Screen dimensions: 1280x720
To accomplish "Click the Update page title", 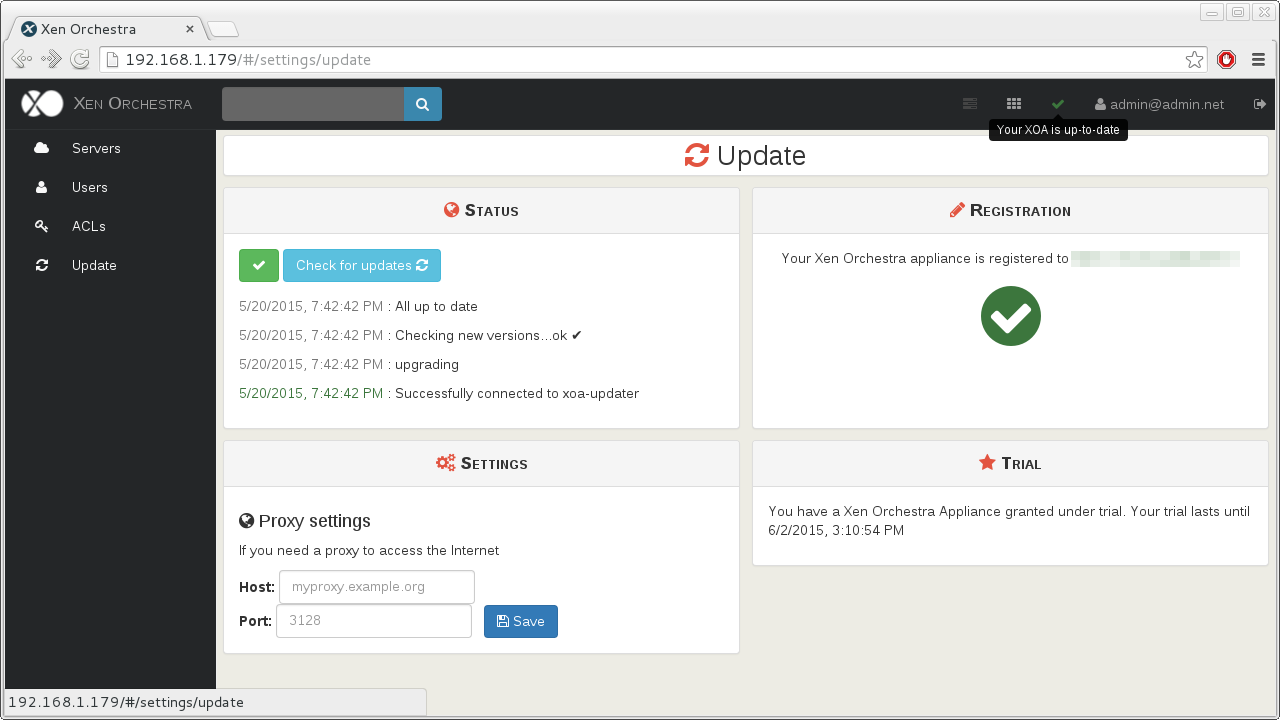I will pos(745,156).
